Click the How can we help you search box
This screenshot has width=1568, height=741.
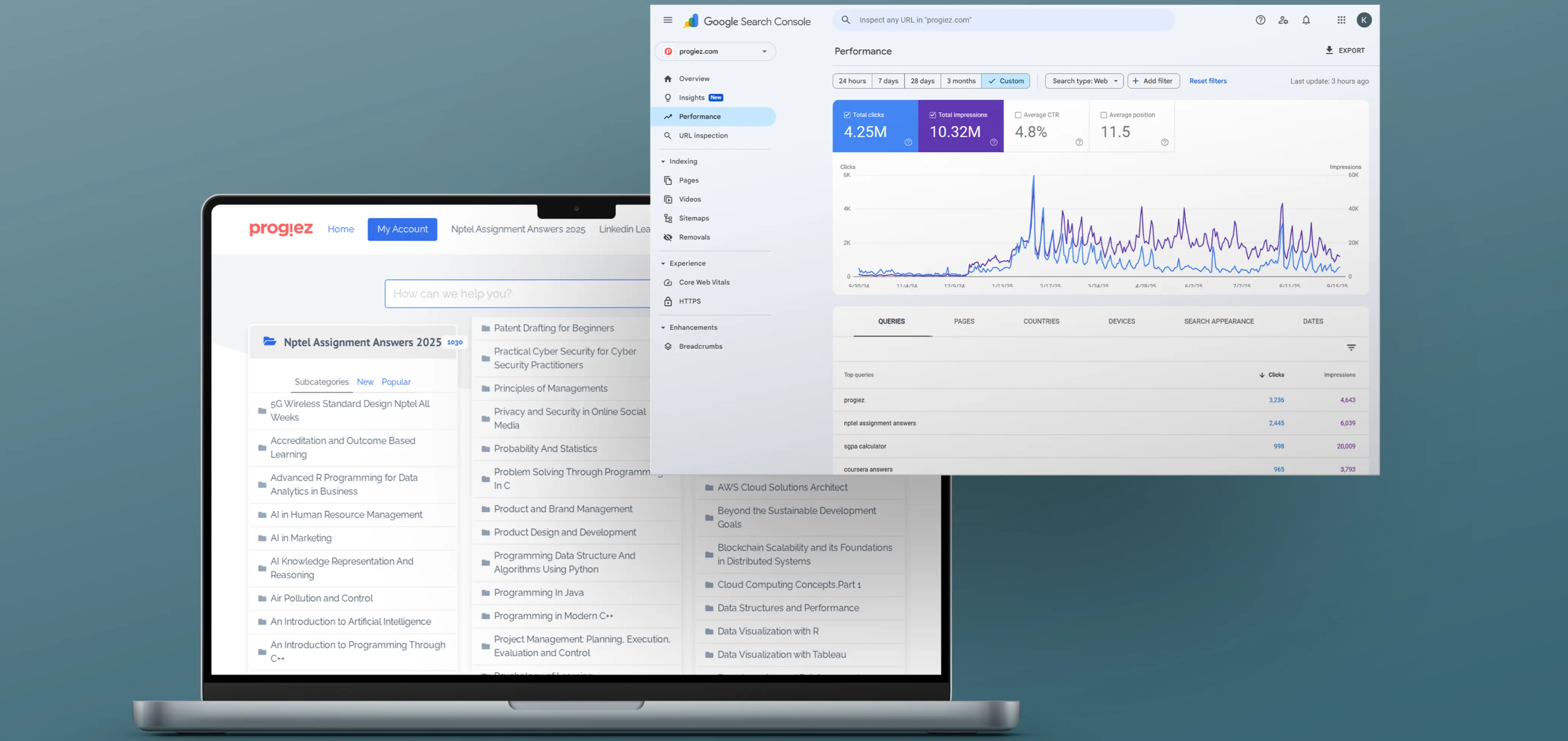click(x=517, y=294)
